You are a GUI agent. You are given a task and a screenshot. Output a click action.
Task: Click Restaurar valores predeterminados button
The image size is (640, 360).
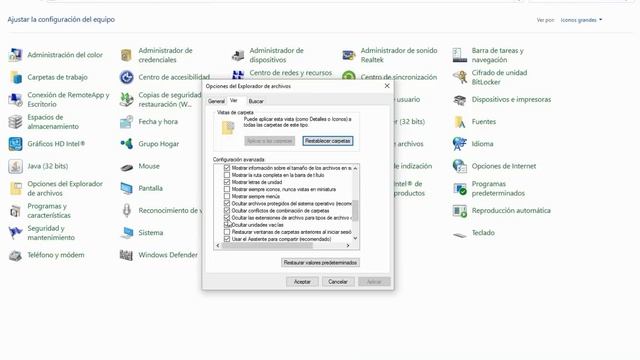click(x=320, y=262)
